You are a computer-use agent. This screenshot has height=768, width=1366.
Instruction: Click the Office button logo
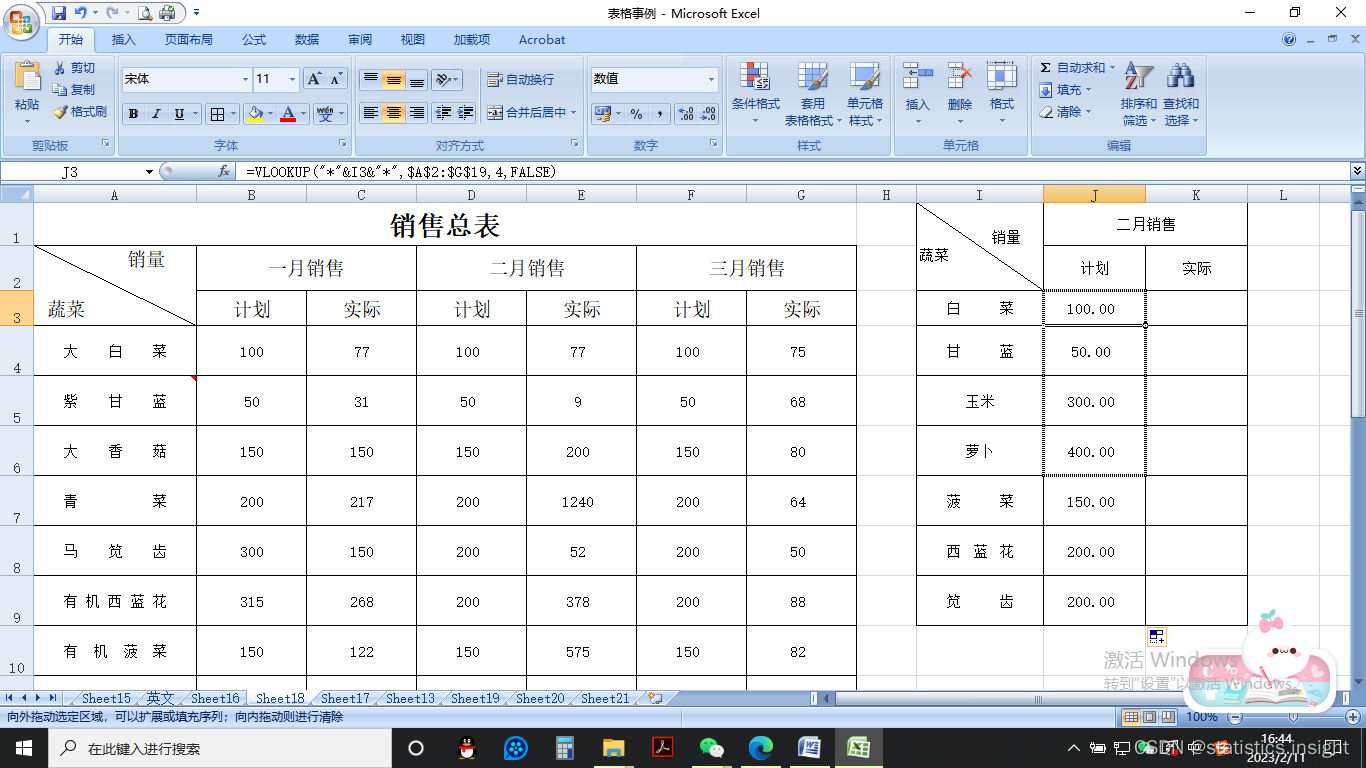pyautogui.click(x=22, y=22)
